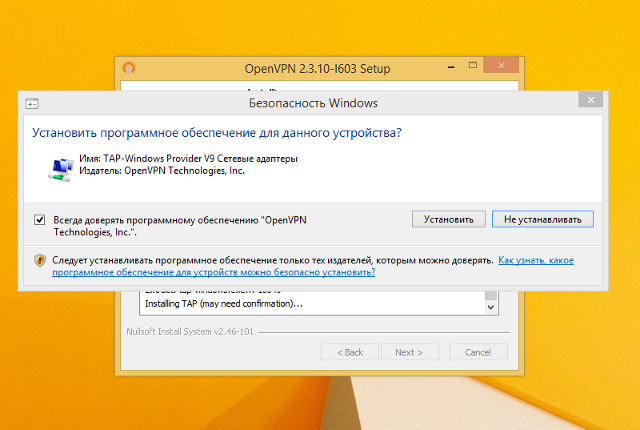Click the OpenVPN logo in setup title bar
The width and height of the screenshot is (640, 430).
(x=129, y=68)
